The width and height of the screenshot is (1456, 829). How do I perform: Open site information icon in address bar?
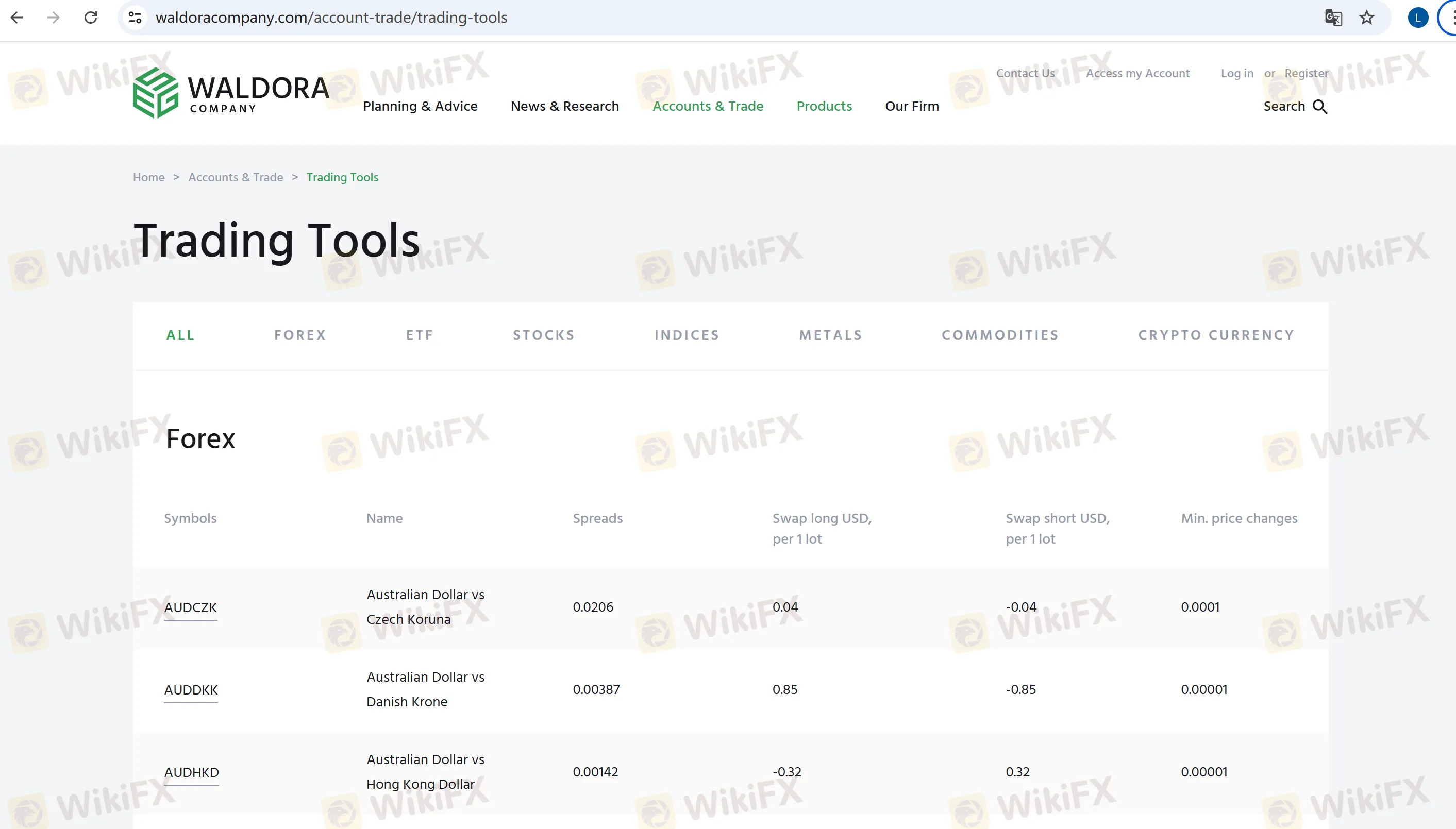tap(135, 18)
